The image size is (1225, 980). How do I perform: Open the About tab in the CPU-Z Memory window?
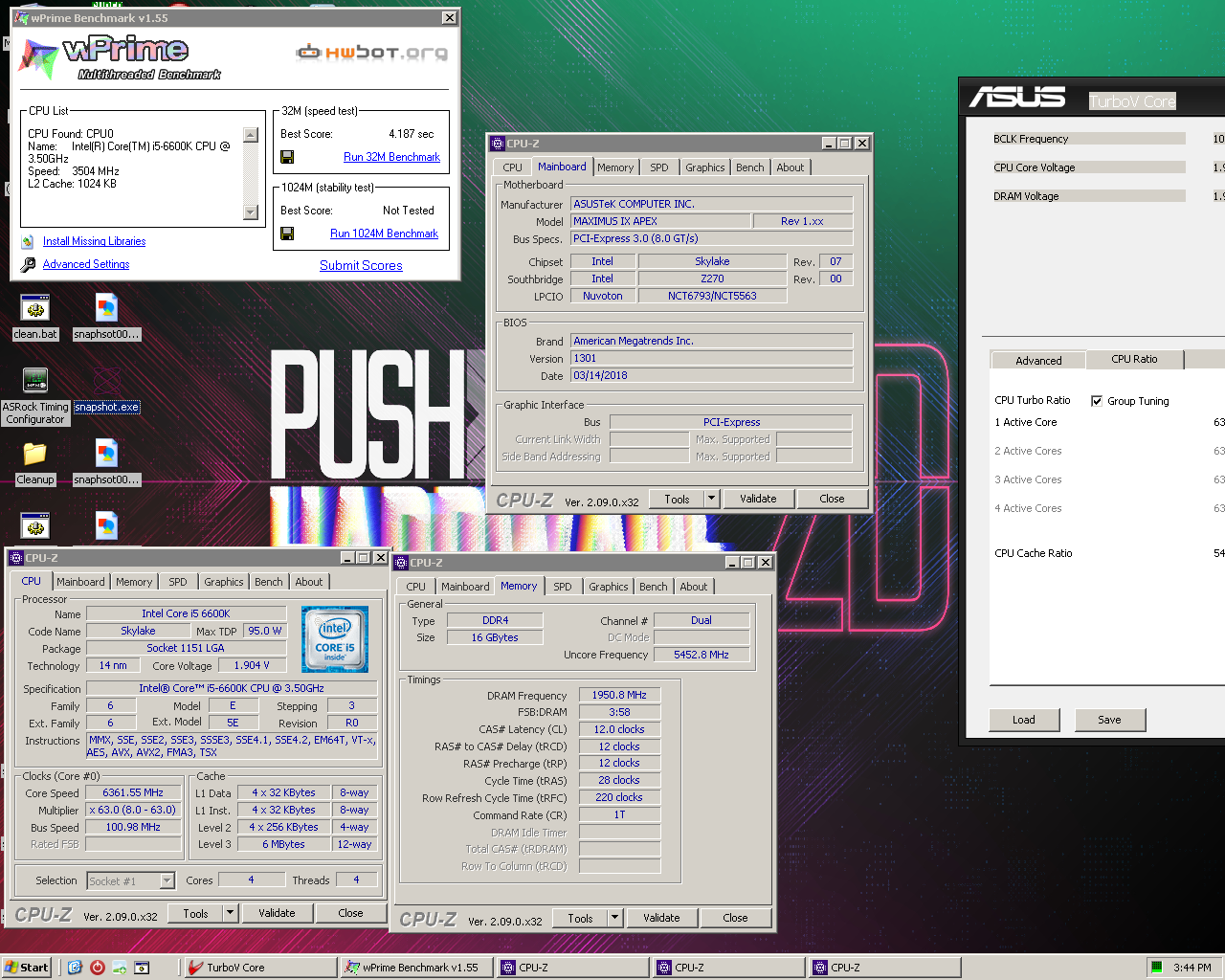pos(694,587)
